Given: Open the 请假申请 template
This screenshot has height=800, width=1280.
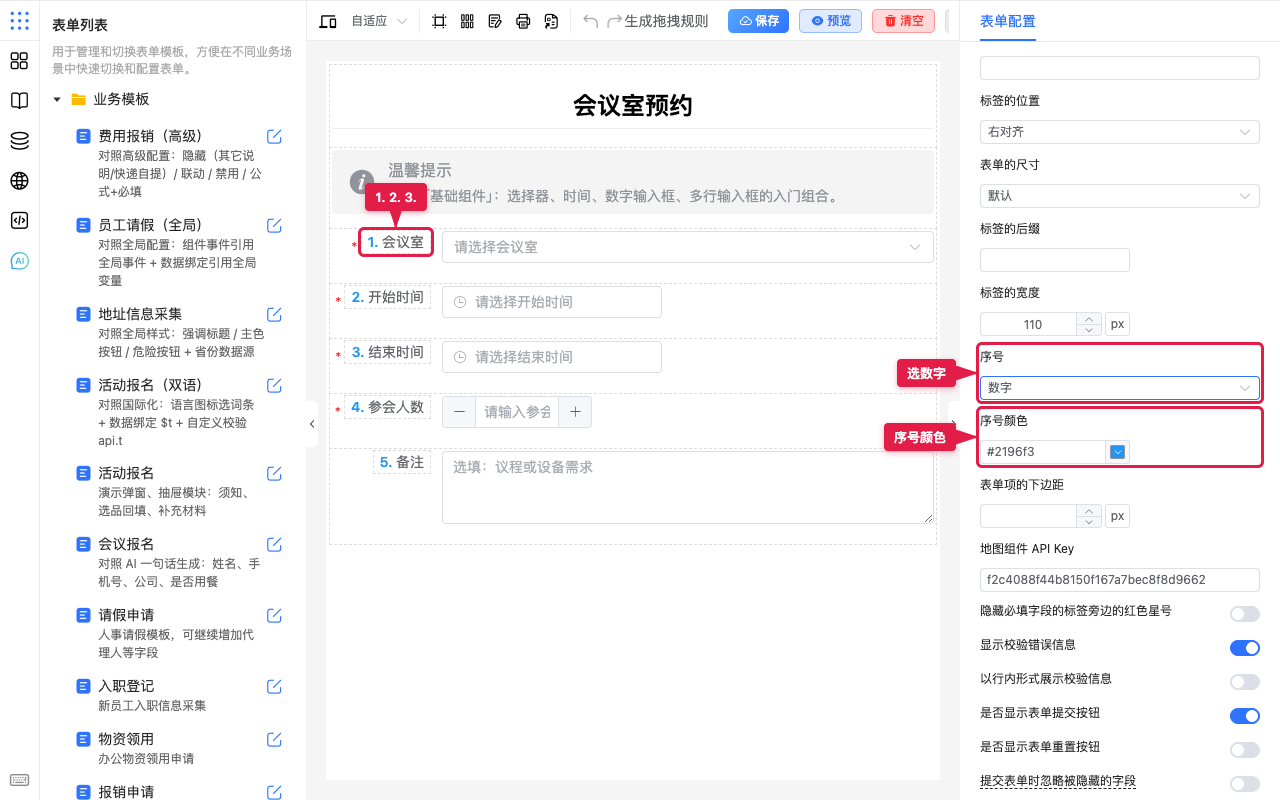Looking at the screenshot, I should (x=126, y=615).
